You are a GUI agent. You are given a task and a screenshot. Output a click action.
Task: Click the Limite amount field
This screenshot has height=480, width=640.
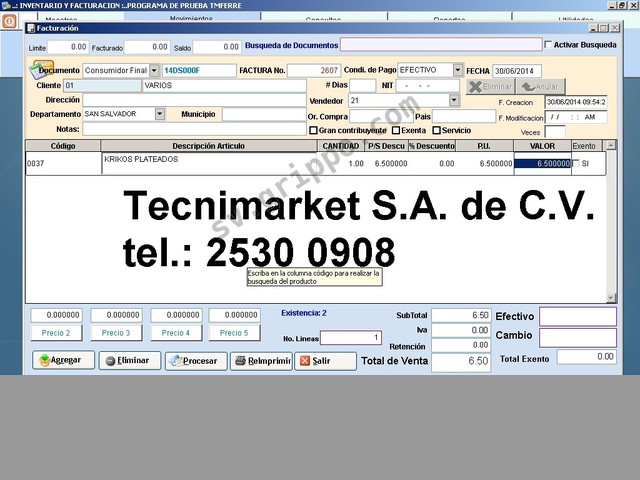(68, 47)
